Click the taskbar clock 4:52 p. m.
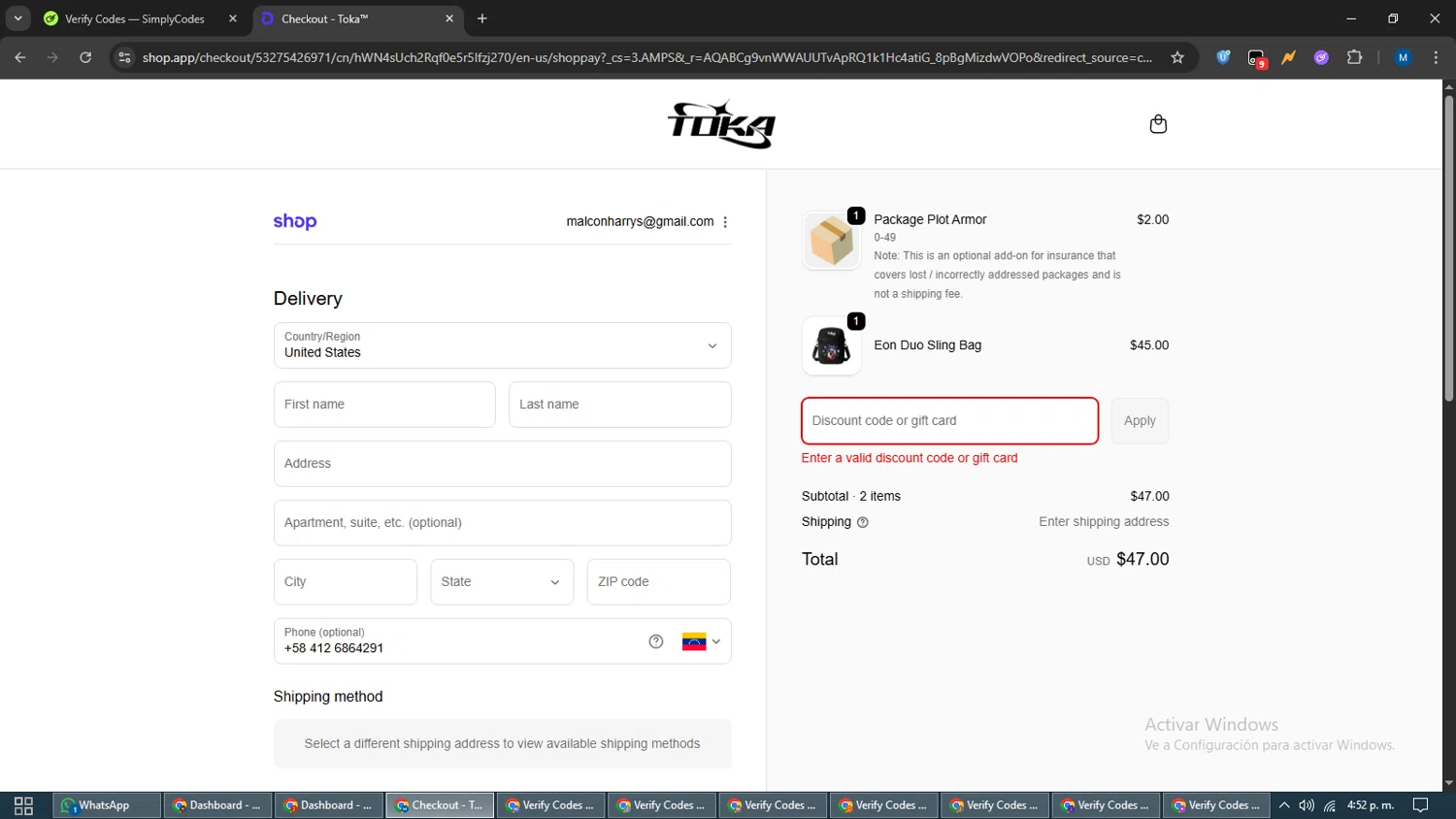 (x=1371, y=805)
